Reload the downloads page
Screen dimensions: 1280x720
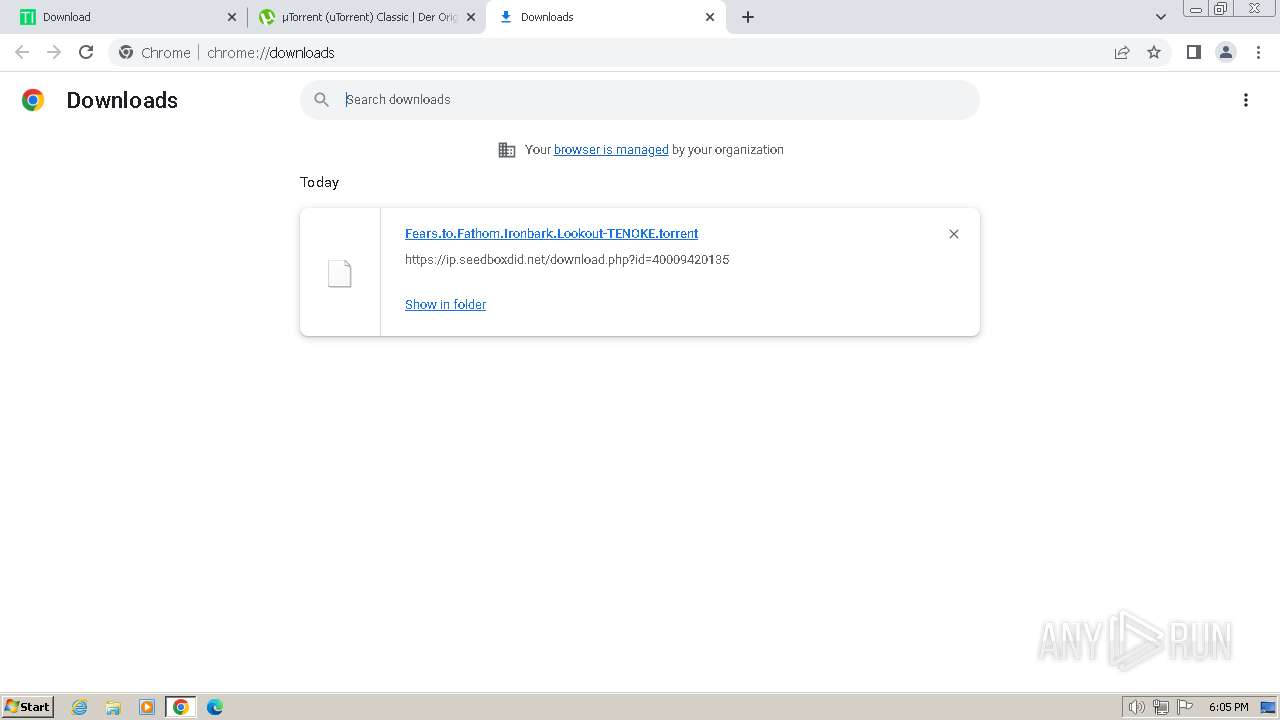[x=86, y=52]
